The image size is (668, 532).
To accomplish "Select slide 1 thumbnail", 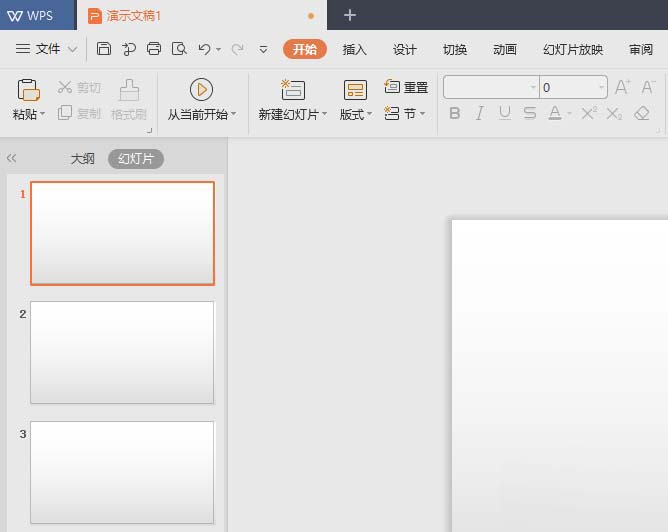I will [x=122, y=233].
